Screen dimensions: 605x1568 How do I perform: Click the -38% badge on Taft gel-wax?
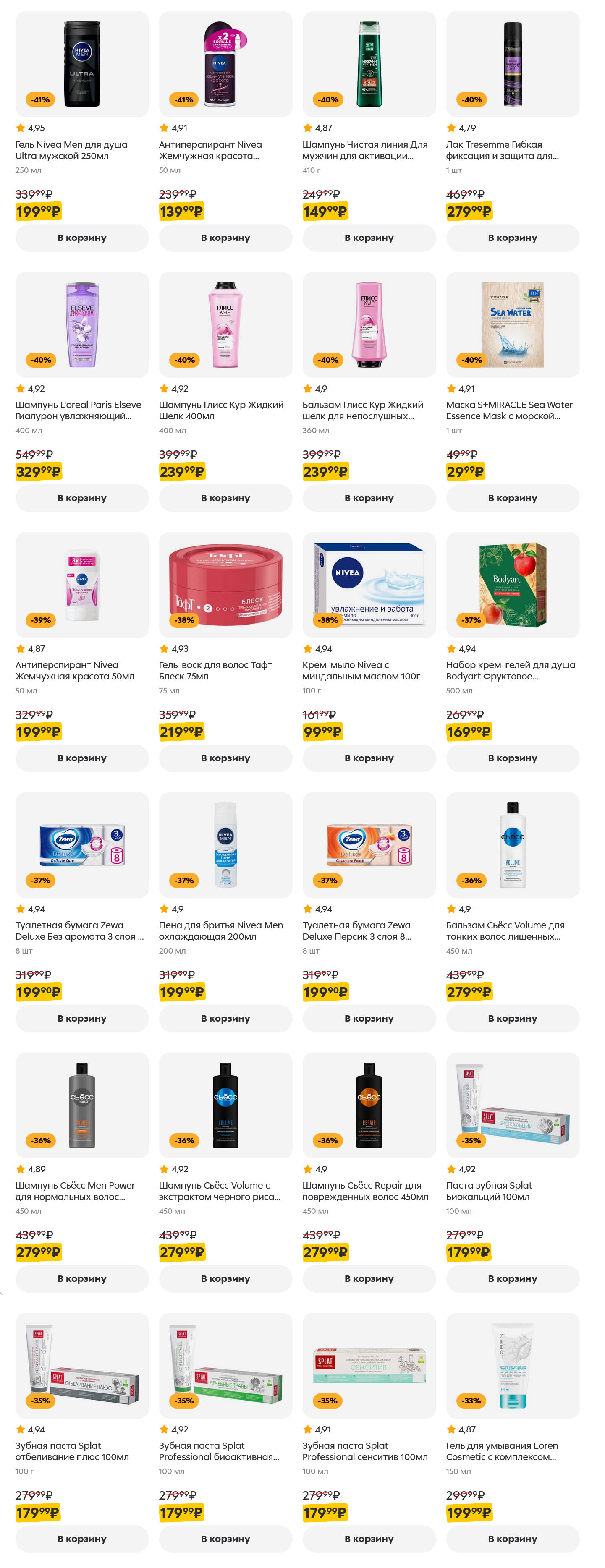[x=184, y=619]
